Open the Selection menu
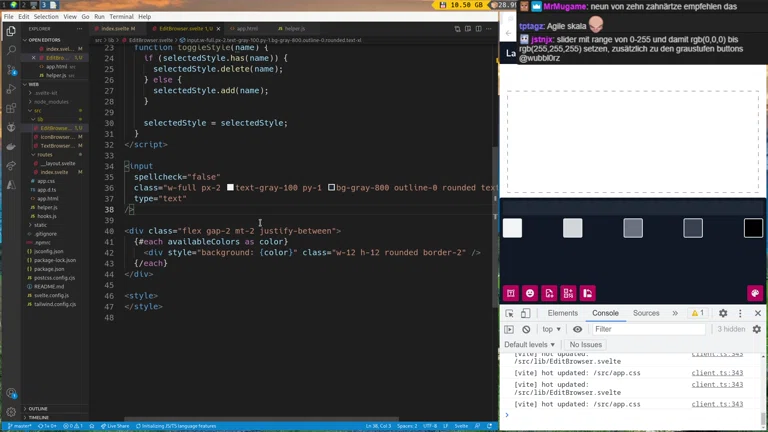The width and height of the screenshot is (768, 432). [x=46, y=17]
